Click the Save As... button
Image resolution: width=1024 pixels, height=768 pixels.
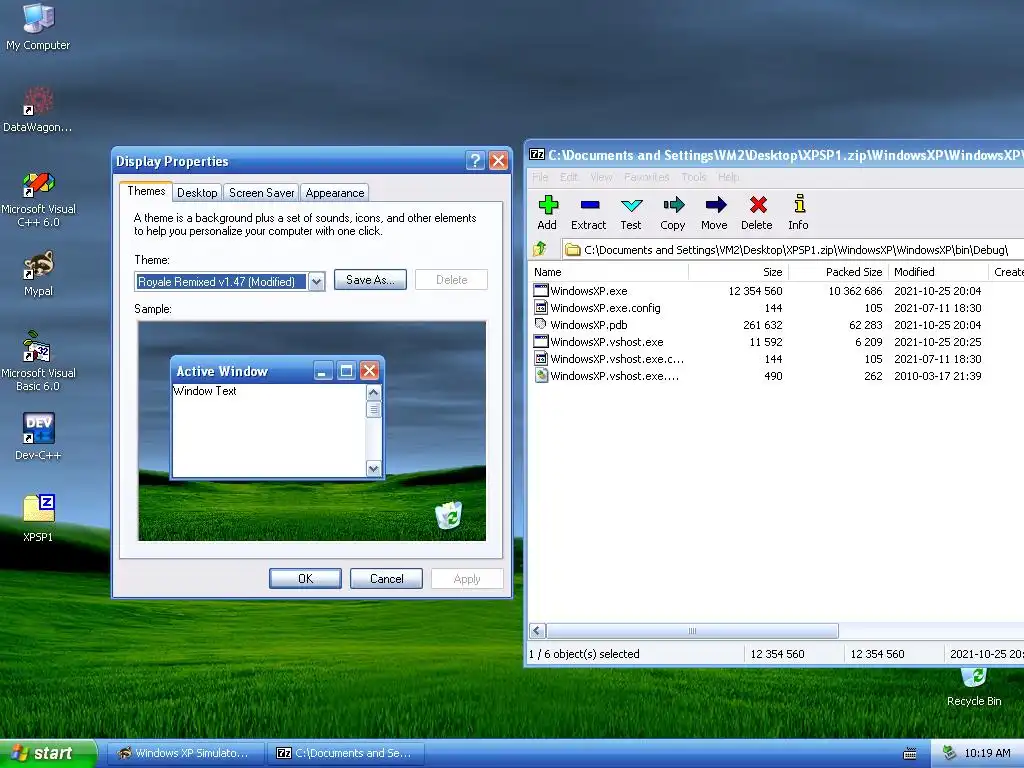pyautogui.click(x=370, y=280)
